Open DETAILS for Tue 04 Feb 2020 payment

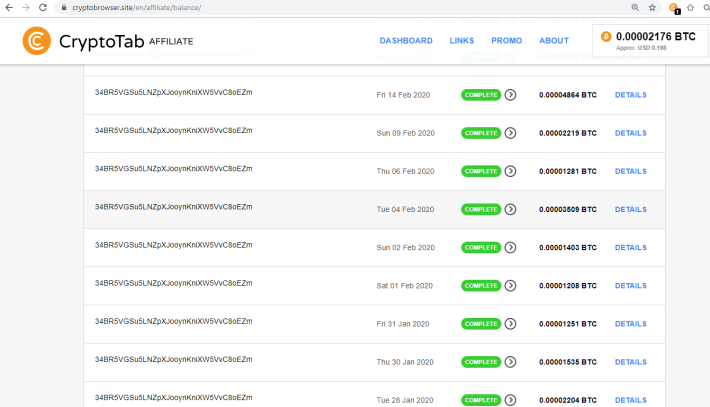pos(630,210)
